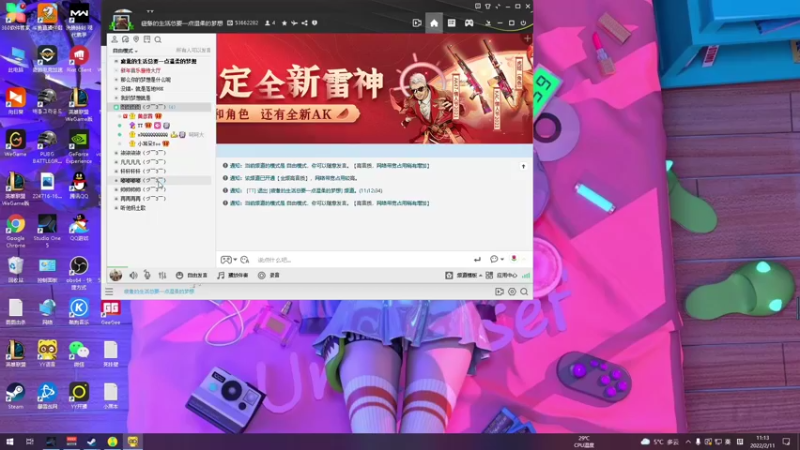
Task: Click your user avatar in bottom bar
Action: (116, 275)
